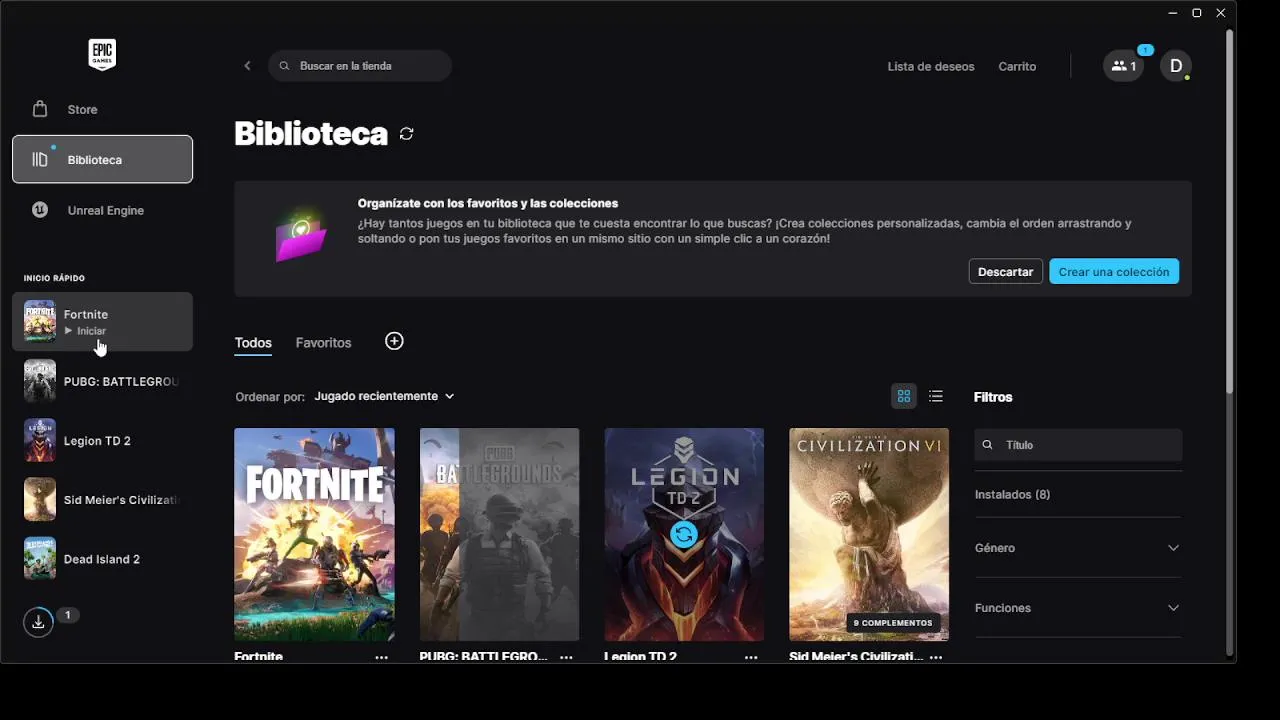Switch to the Todos tab
Screen dimensions: 1280x720
[253, 342]
